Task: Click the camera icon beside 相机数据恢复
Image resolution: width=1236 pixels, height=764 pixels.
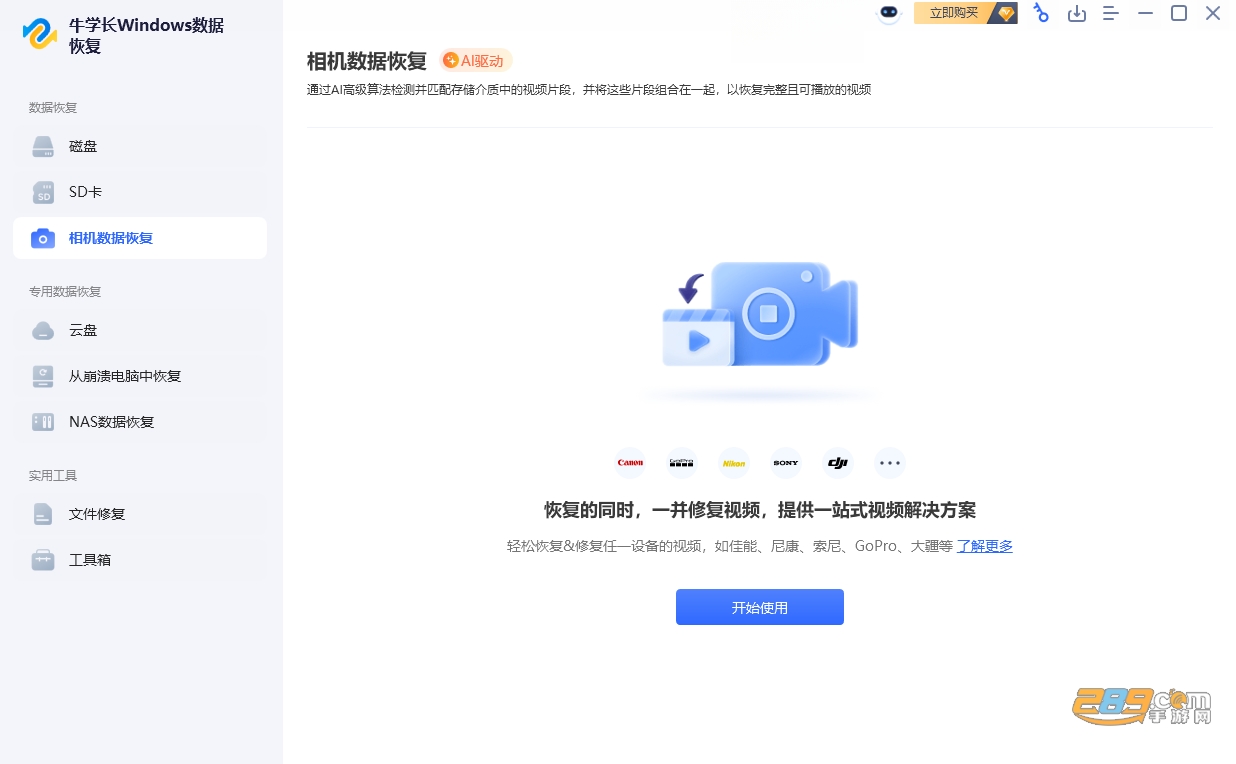Action: pyautogui.click(x=43, y=238)
